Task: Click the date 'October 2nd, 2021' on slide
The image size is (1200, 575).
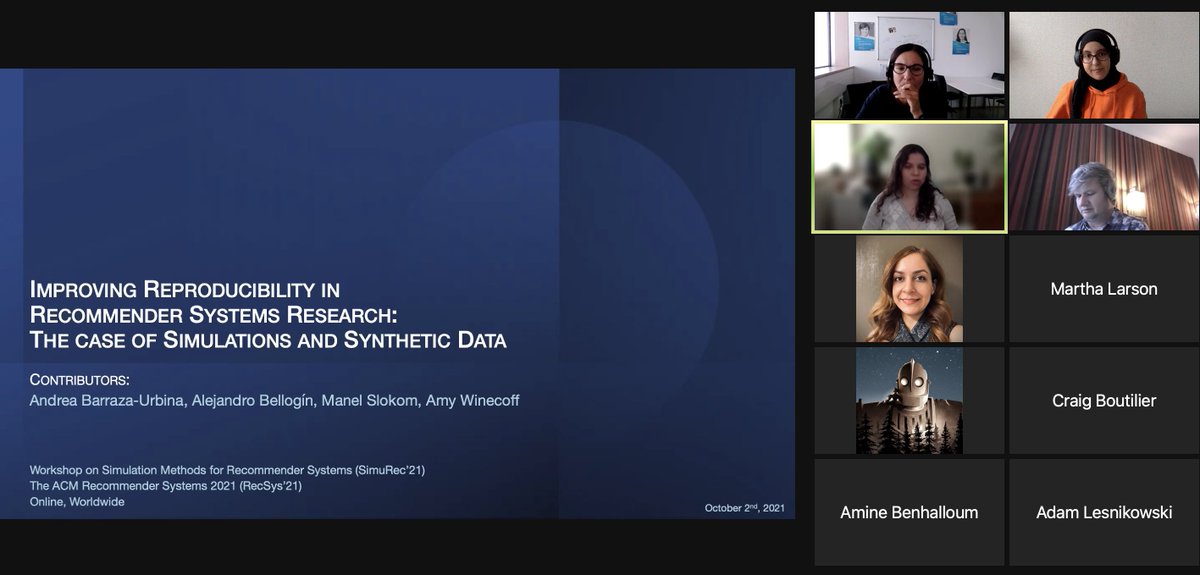Action: (744, 508)
